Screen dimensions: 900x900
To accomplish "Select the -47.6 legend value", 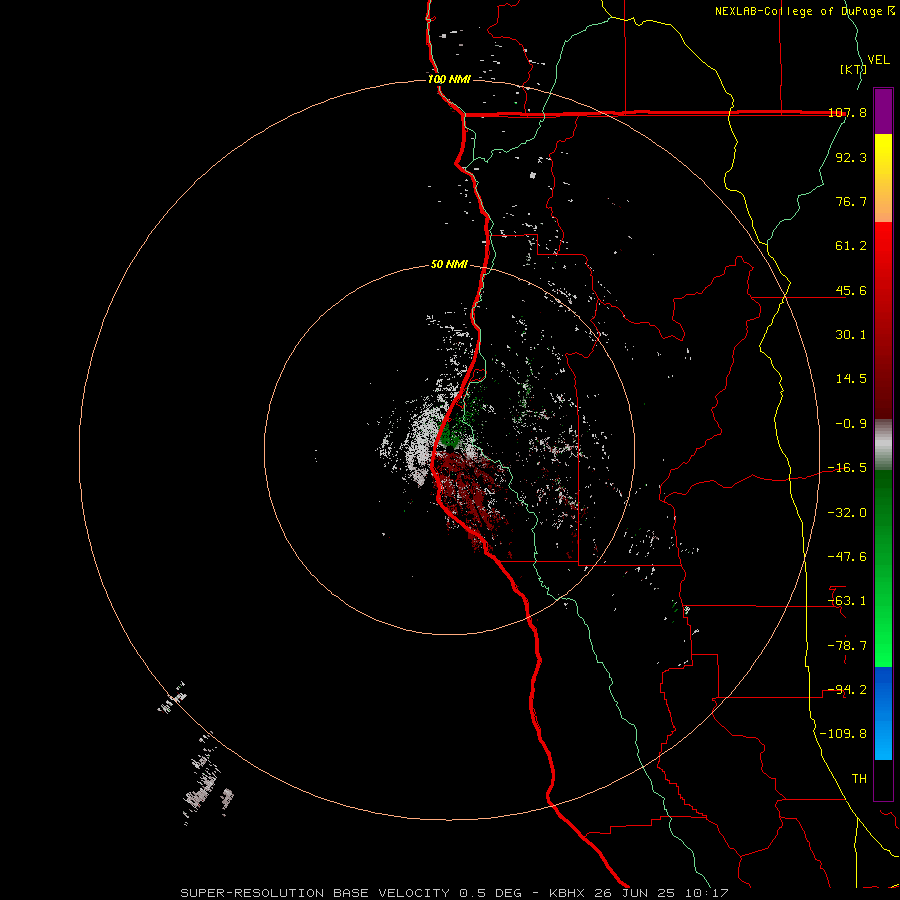I will pos(847,557).
